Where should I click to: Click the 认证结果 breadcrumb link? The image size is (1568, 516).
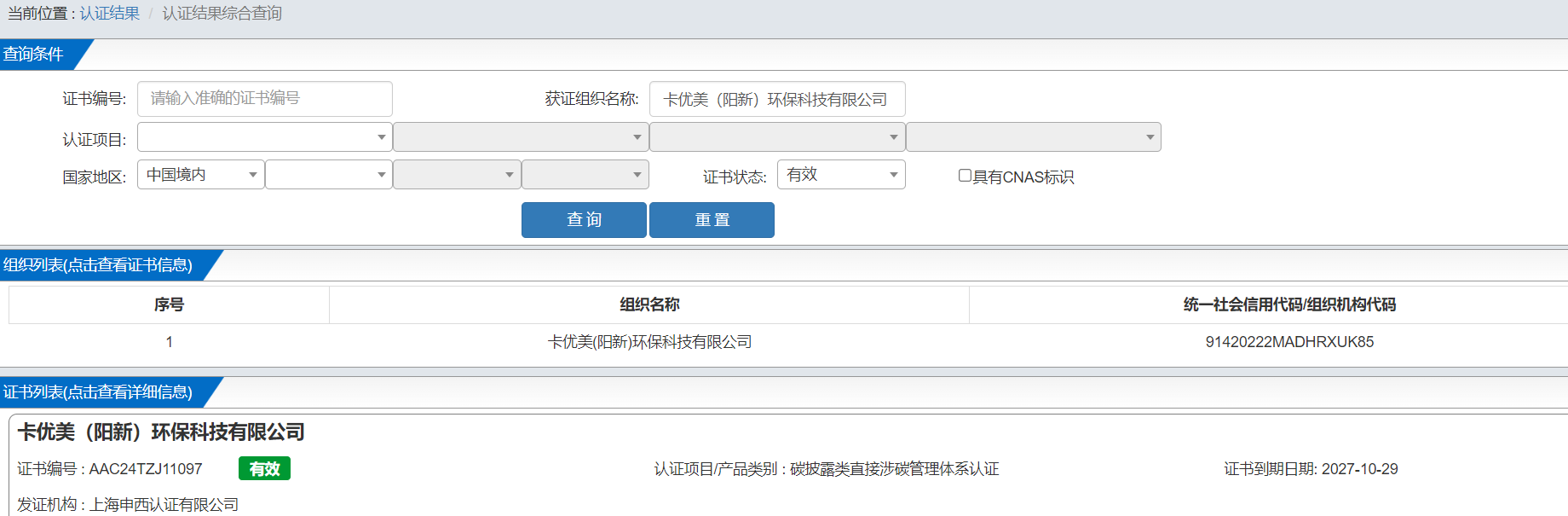[110, 14]
